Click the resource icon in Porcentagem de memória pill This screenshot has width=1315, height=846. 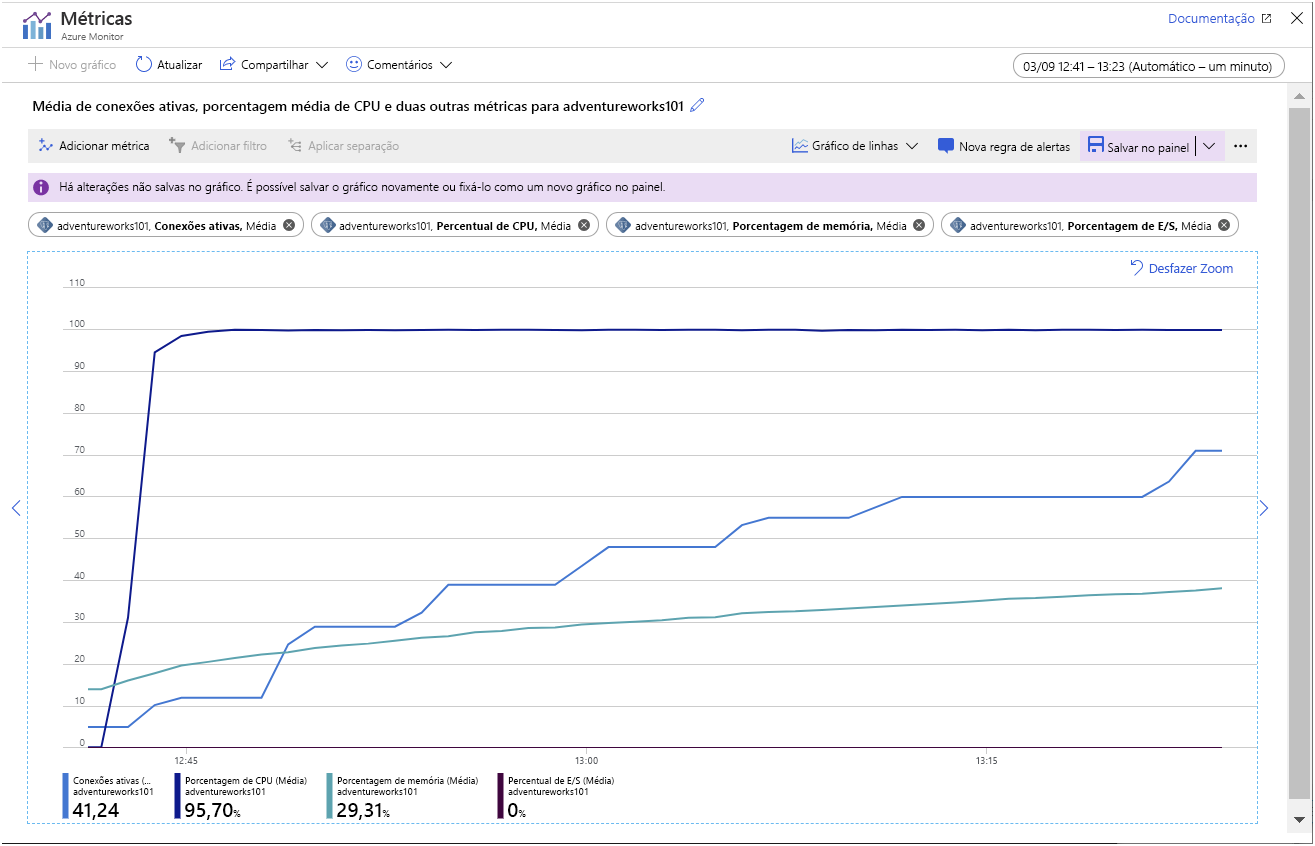623,225
